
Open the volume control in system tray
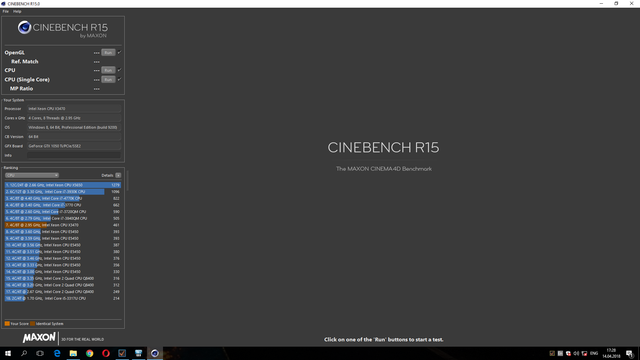576,353
